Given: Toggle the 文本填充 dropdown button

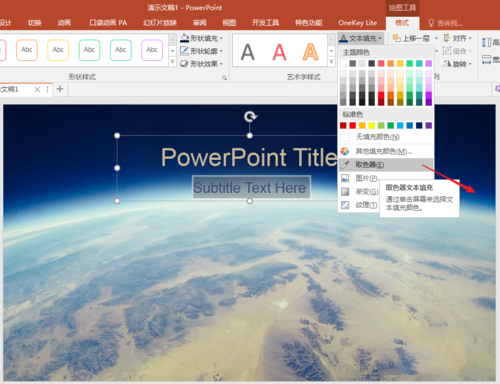Looking at the screenshot, I should (x=360, y=38).
